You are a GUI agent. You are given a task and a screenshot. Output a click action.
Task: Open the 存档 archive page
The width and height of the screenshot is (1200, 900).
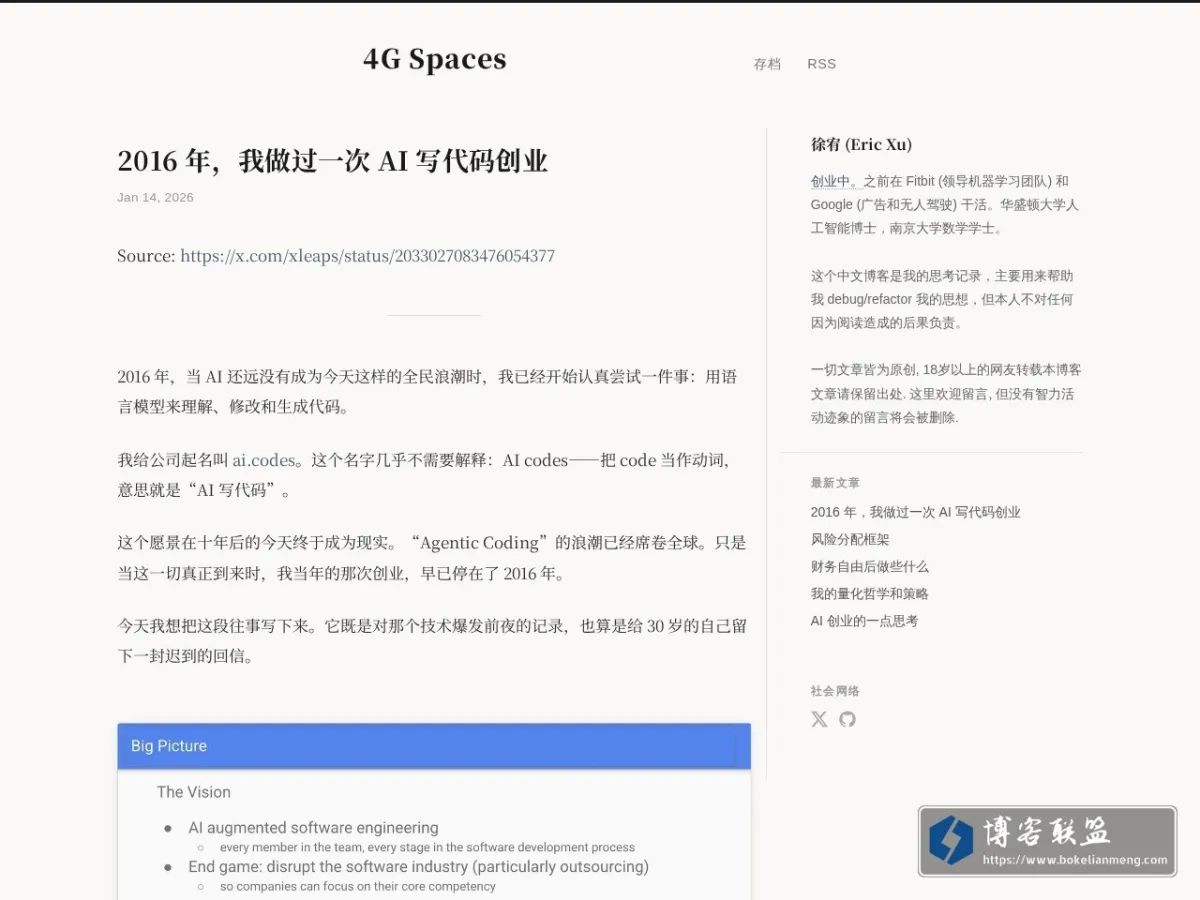[x=767, y=64]
